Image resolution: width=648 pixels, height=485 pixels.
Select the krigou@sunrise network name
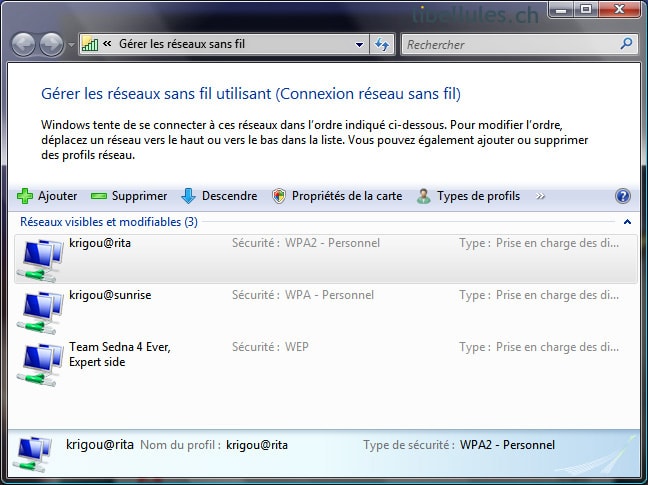(x=110, y=295)
